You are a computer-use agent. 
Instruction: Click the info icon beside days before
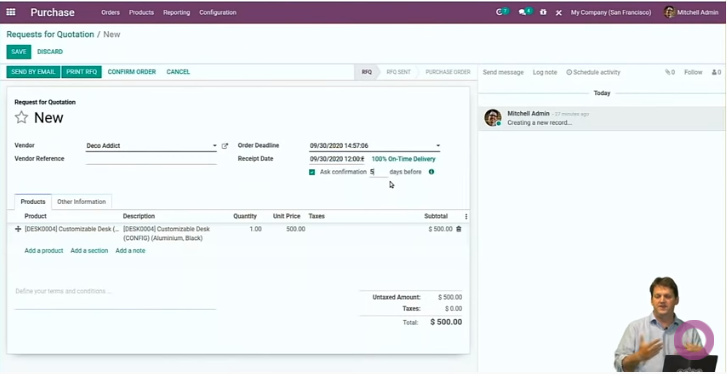click(x=431, y=172)
